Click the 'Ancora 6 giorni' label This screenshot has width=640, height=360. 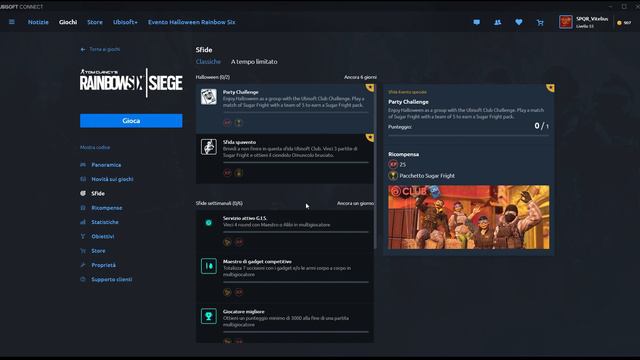(x=360, y=77)
